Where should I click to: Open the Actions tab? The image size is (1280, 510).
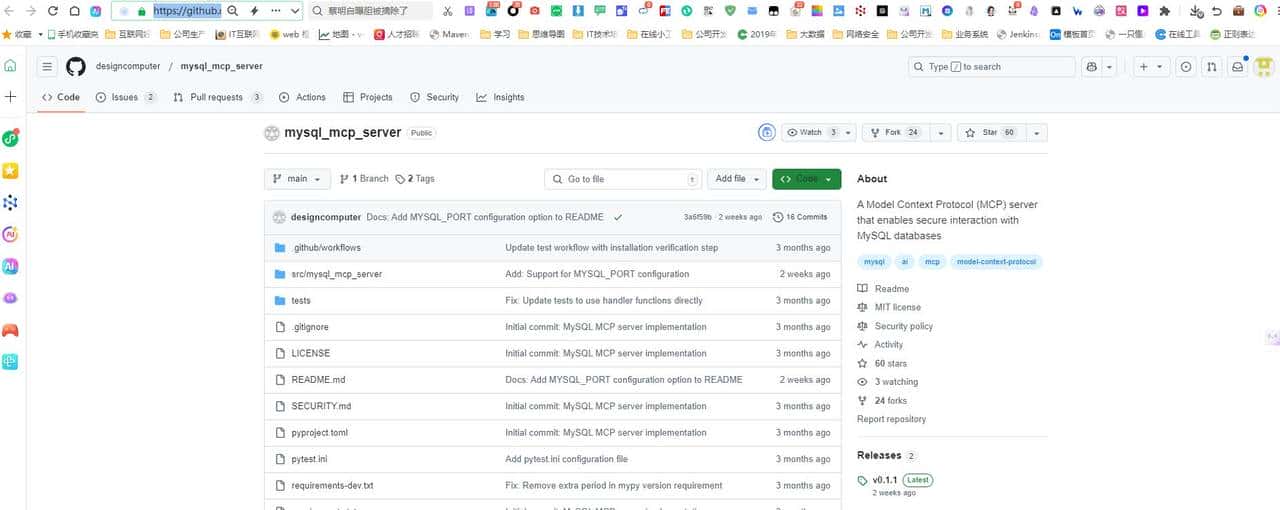(302, 97)
